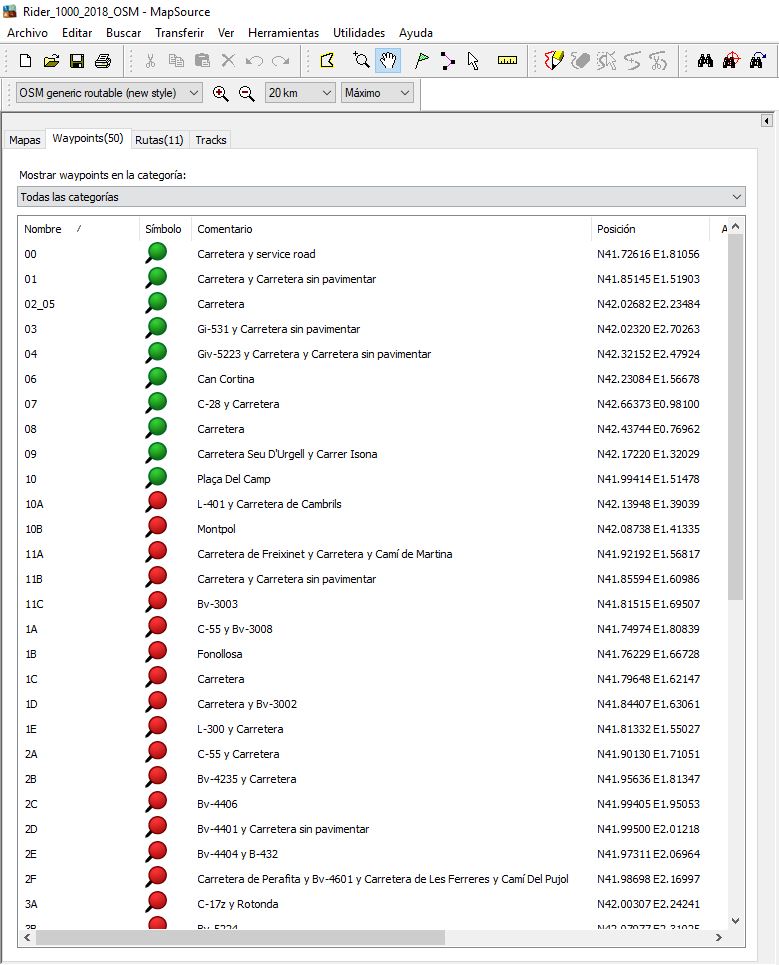This screenshot has height=965, width=779.
Task: Select the Hand pan tool
Action: (388, 61)
